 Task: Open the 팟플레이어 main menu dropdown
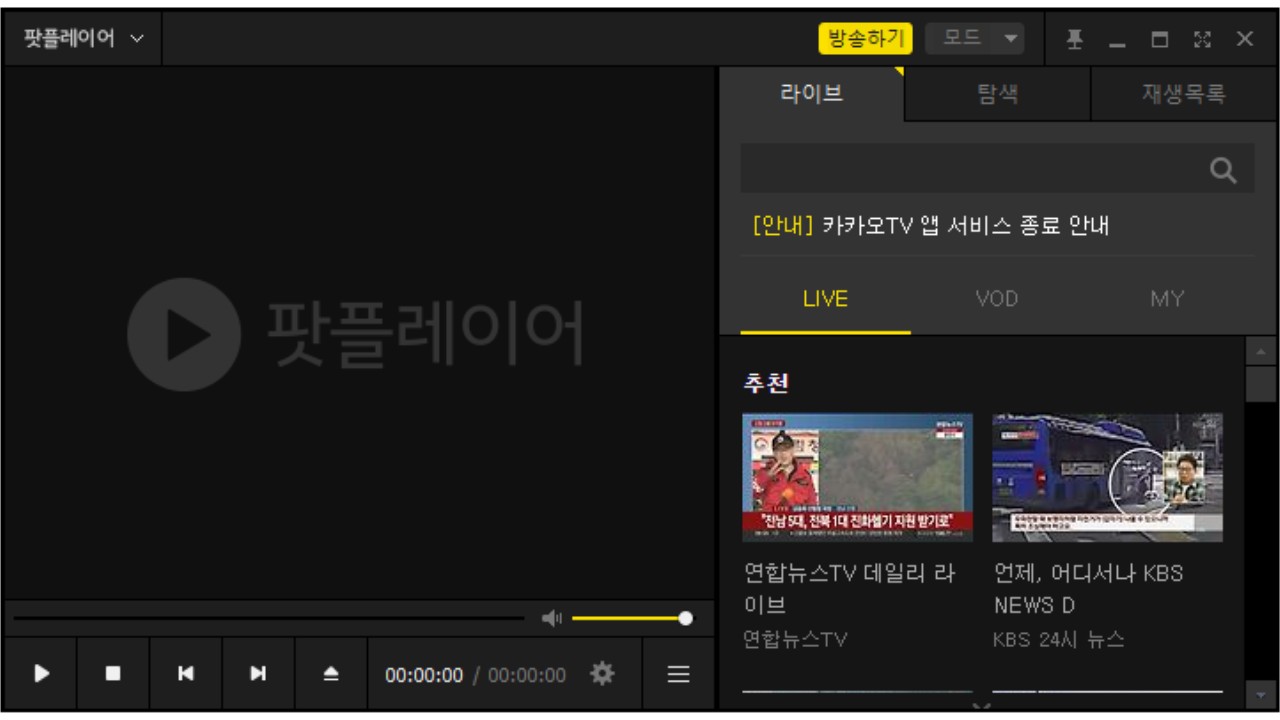coord(84,39)
